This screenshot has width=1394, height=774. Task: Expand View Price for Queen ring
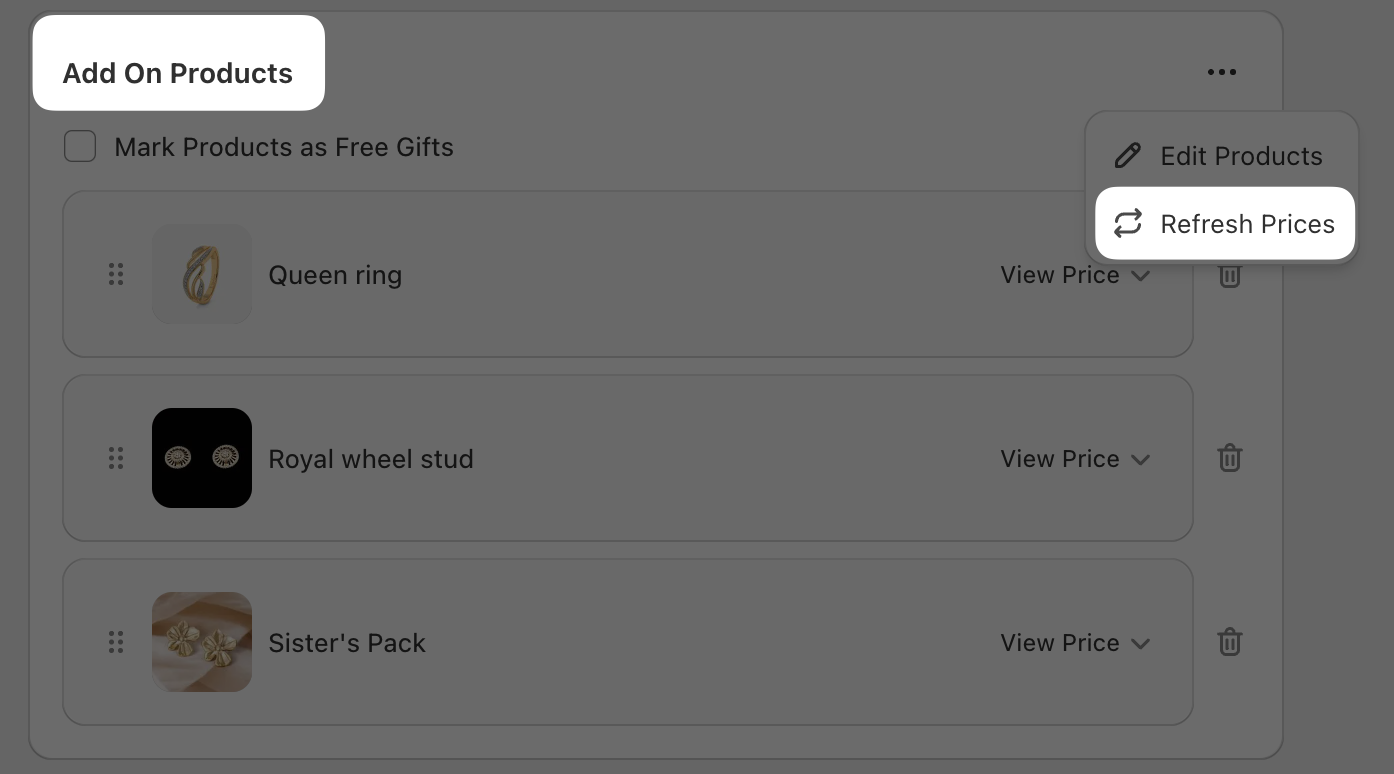point(1075,275)
